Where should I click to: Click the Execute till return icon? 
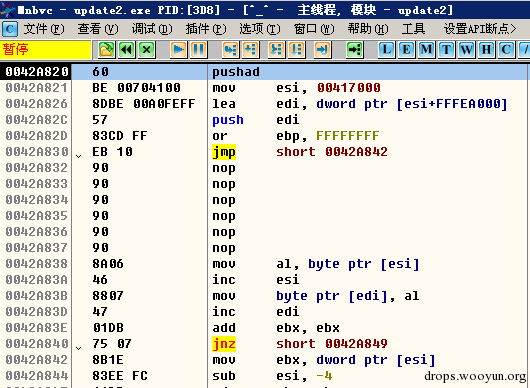322,50
